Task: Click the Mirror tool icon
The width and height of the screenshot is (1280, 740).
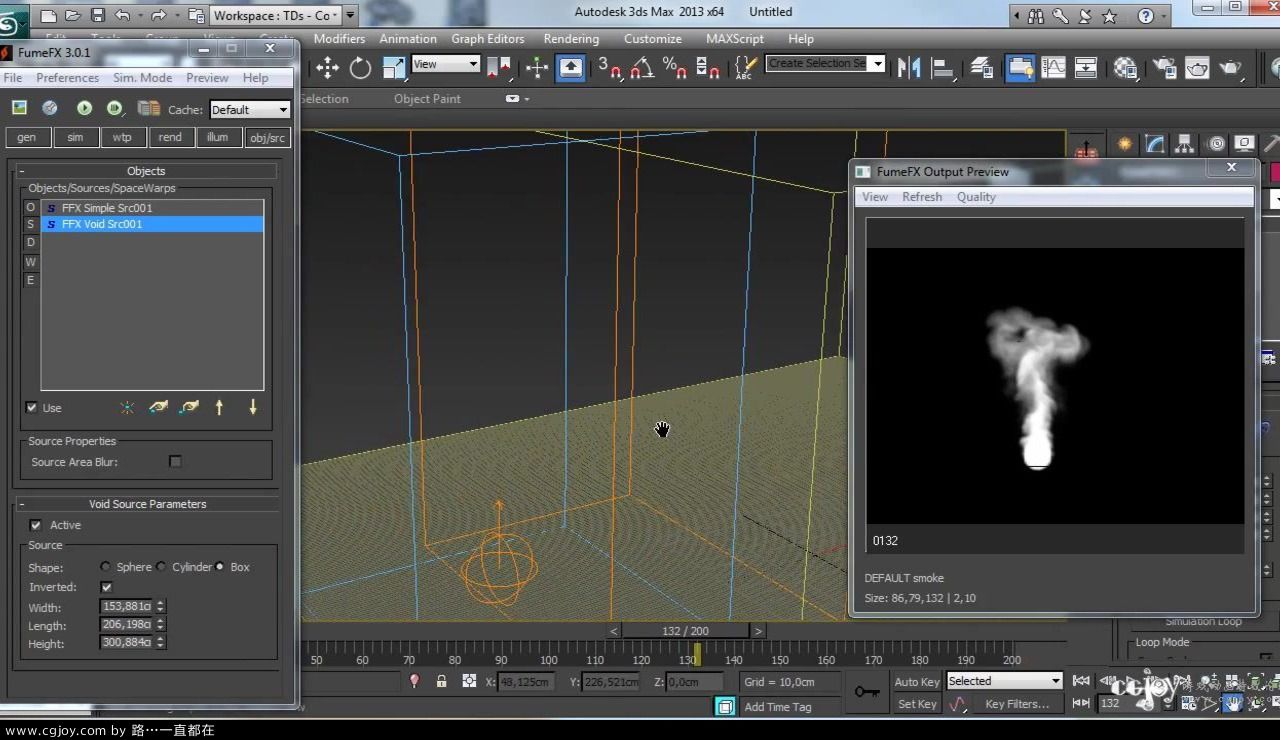Action: pyautogui.click(x=909, y=68)
